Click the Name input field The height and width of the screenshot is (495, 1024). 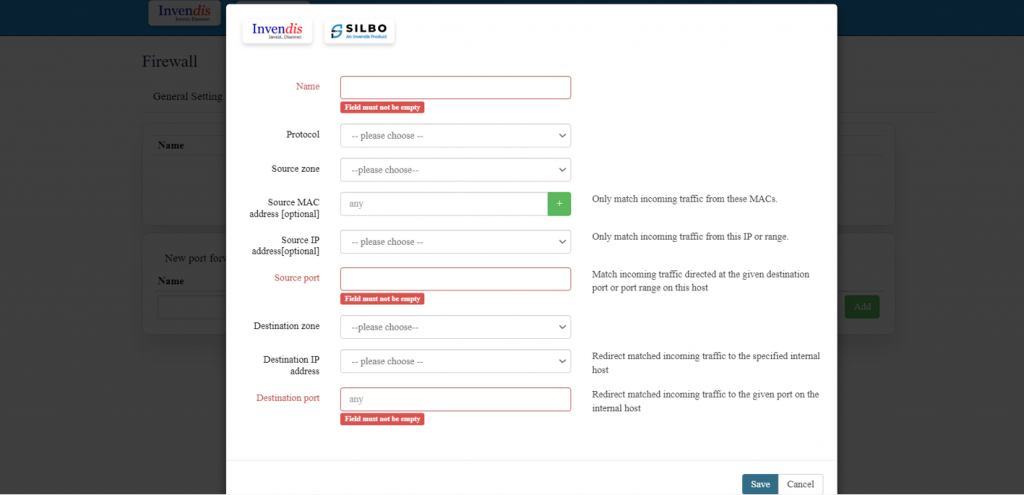coord(455,88)
